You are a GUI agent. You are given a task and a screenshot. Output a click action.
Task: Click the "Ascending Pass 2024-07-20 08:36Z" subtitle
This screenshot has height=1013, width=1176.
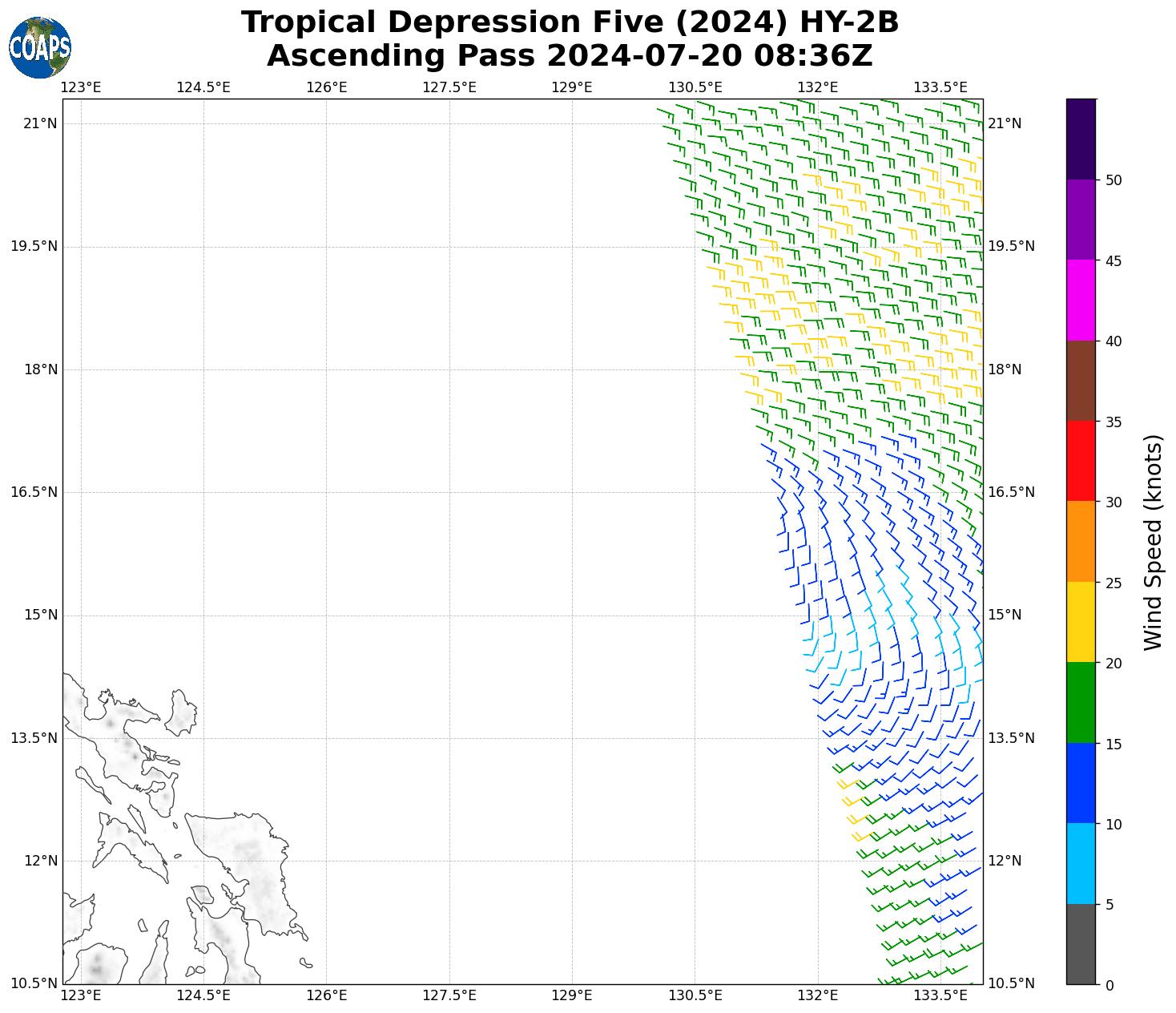click(x=570, y=56)
